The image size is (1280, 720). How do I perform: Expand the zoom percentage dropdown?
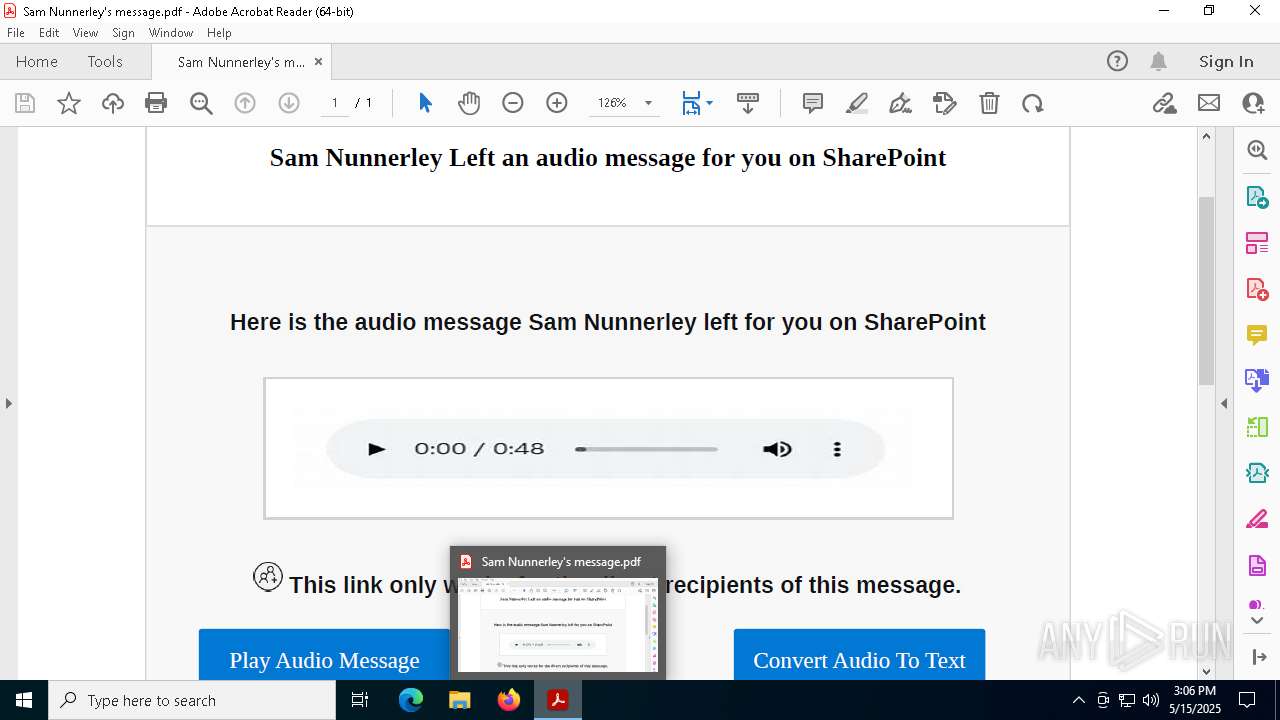tap(648, 103)
